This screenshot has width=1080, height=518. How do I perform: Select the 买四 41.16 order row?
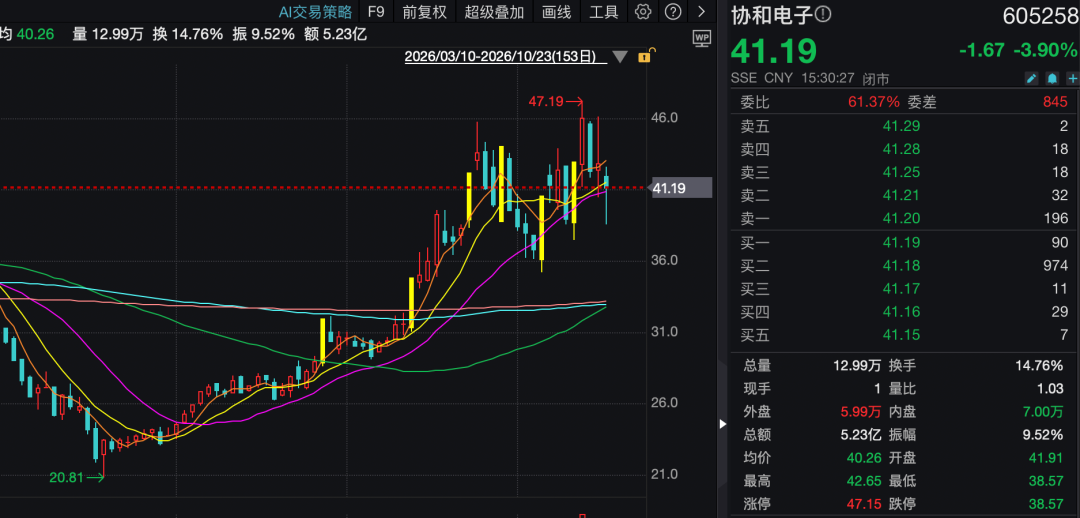pyautogui.click(x=904, y=313)
